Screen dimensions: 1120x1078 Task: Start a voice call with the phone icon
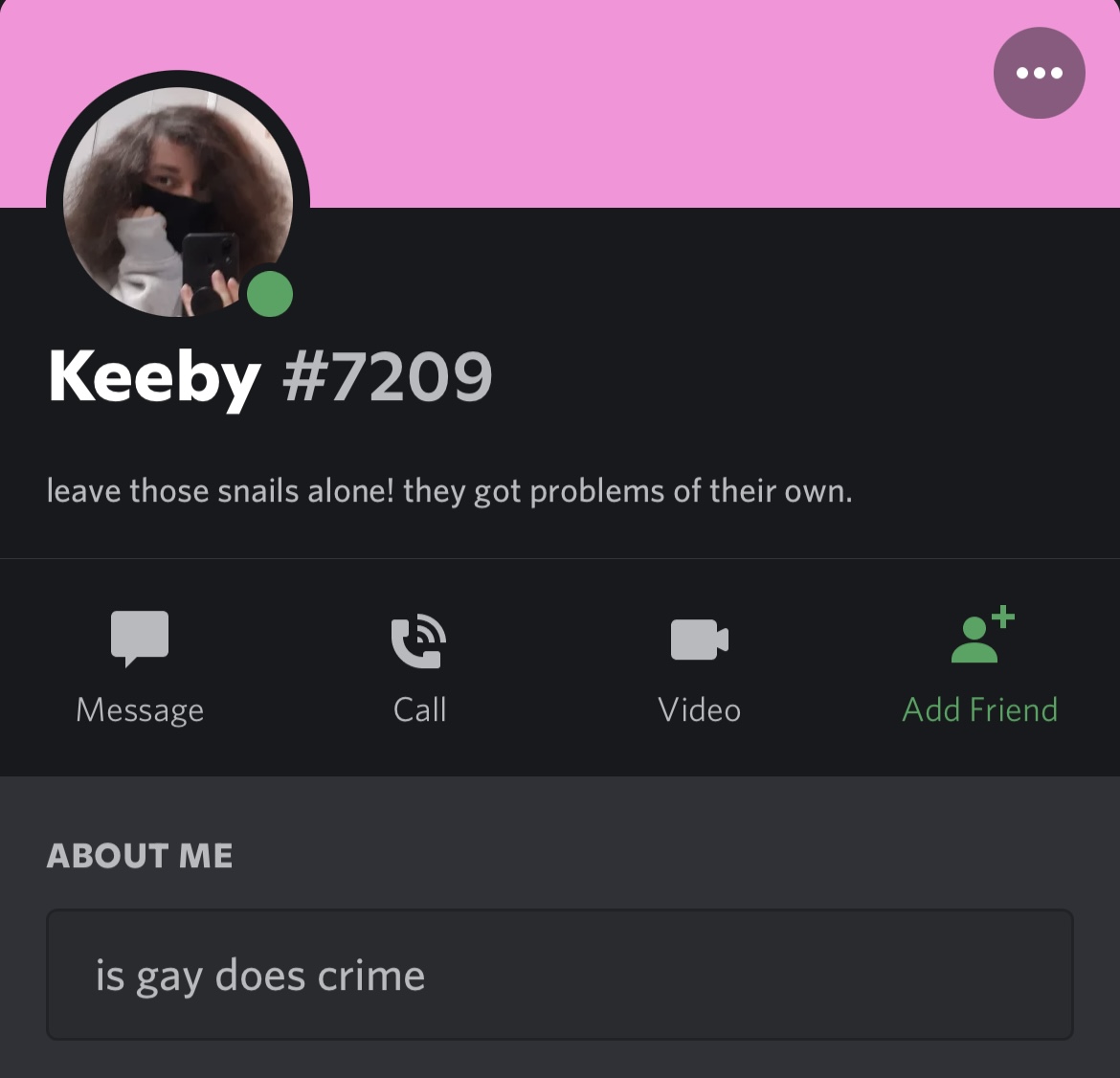pos(419,640)
